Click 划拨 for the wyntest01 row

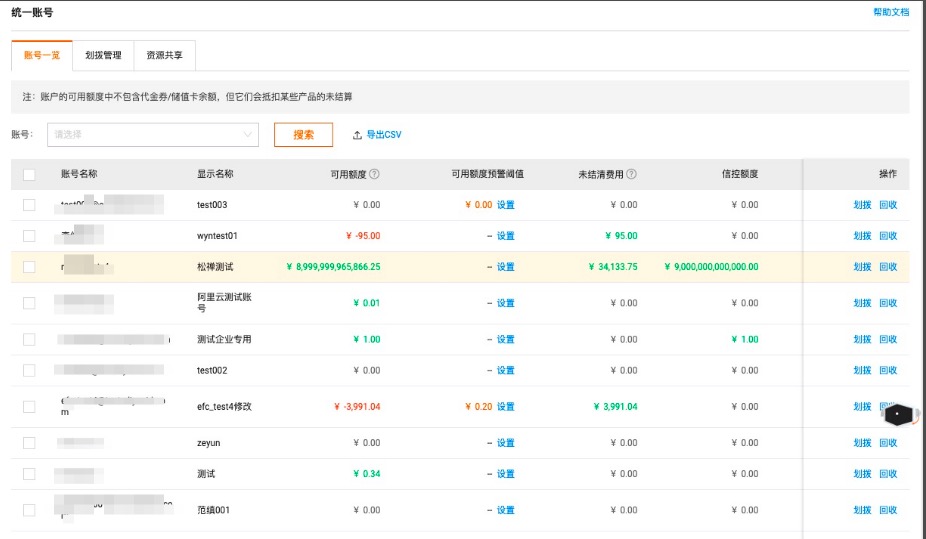[x=862, y=236]
